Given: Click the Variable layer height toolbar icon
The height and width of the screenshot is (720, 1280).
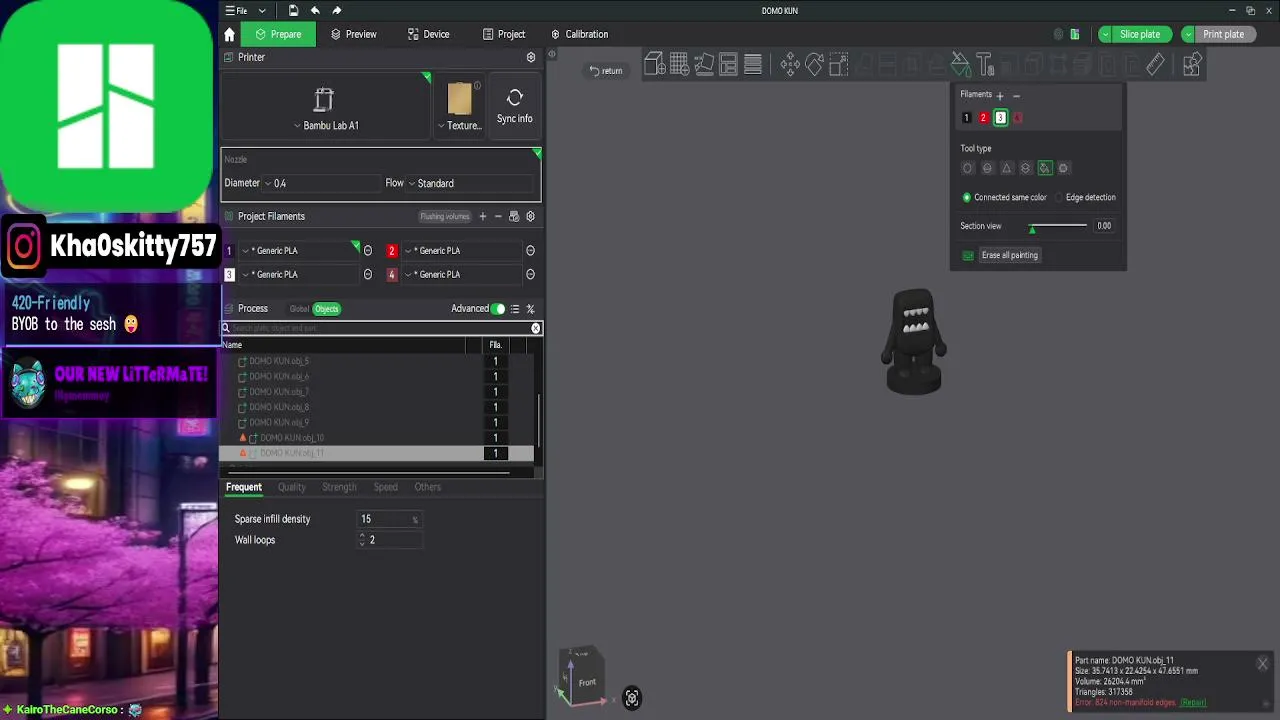Looking at the screenshot, I should (753, 65).
